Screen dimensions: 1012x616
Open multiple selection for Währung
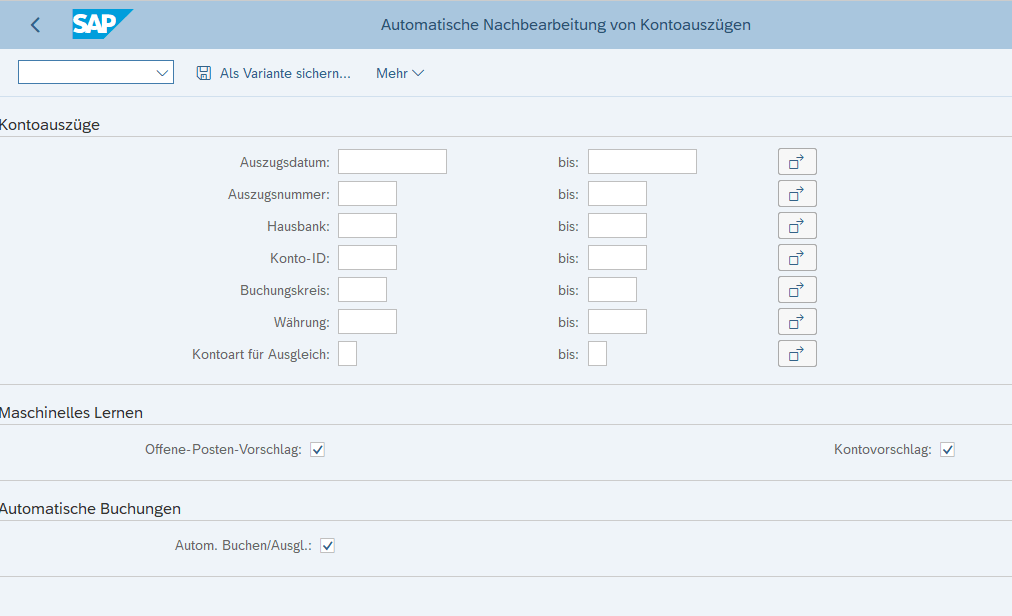pos(797,322)
